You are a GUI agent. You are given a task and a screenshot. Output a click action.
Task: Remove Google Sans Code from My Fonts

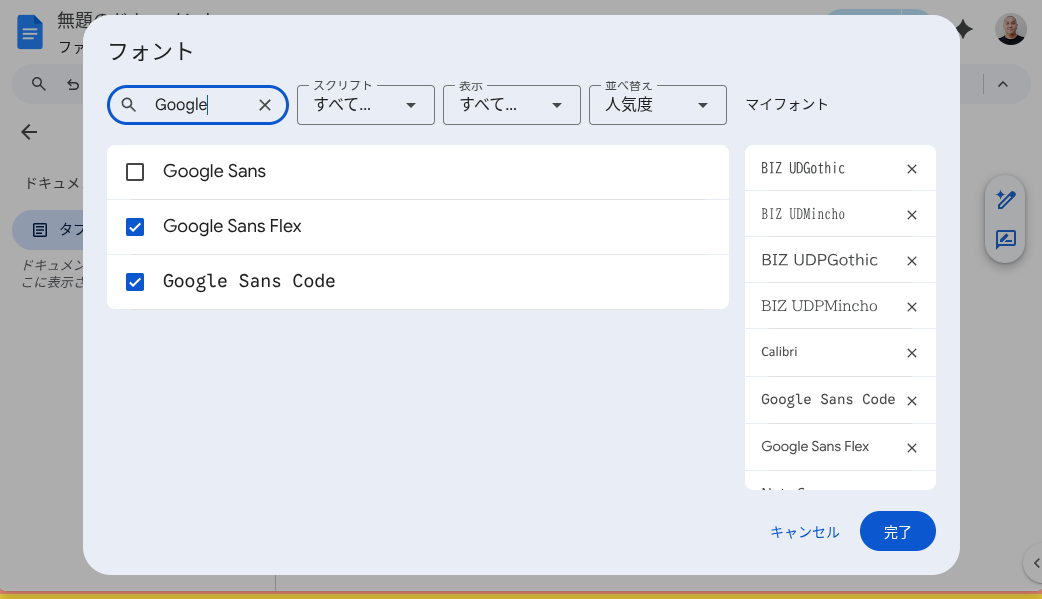(911, 401)
